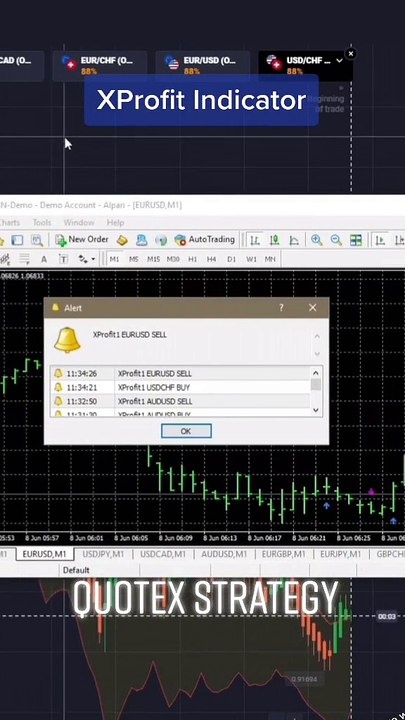The height and width of the screenshot is (720, 405).
Task: Select the 11:32:50 AUDUSD SELL alert row
Action: (x=180, y=401)
